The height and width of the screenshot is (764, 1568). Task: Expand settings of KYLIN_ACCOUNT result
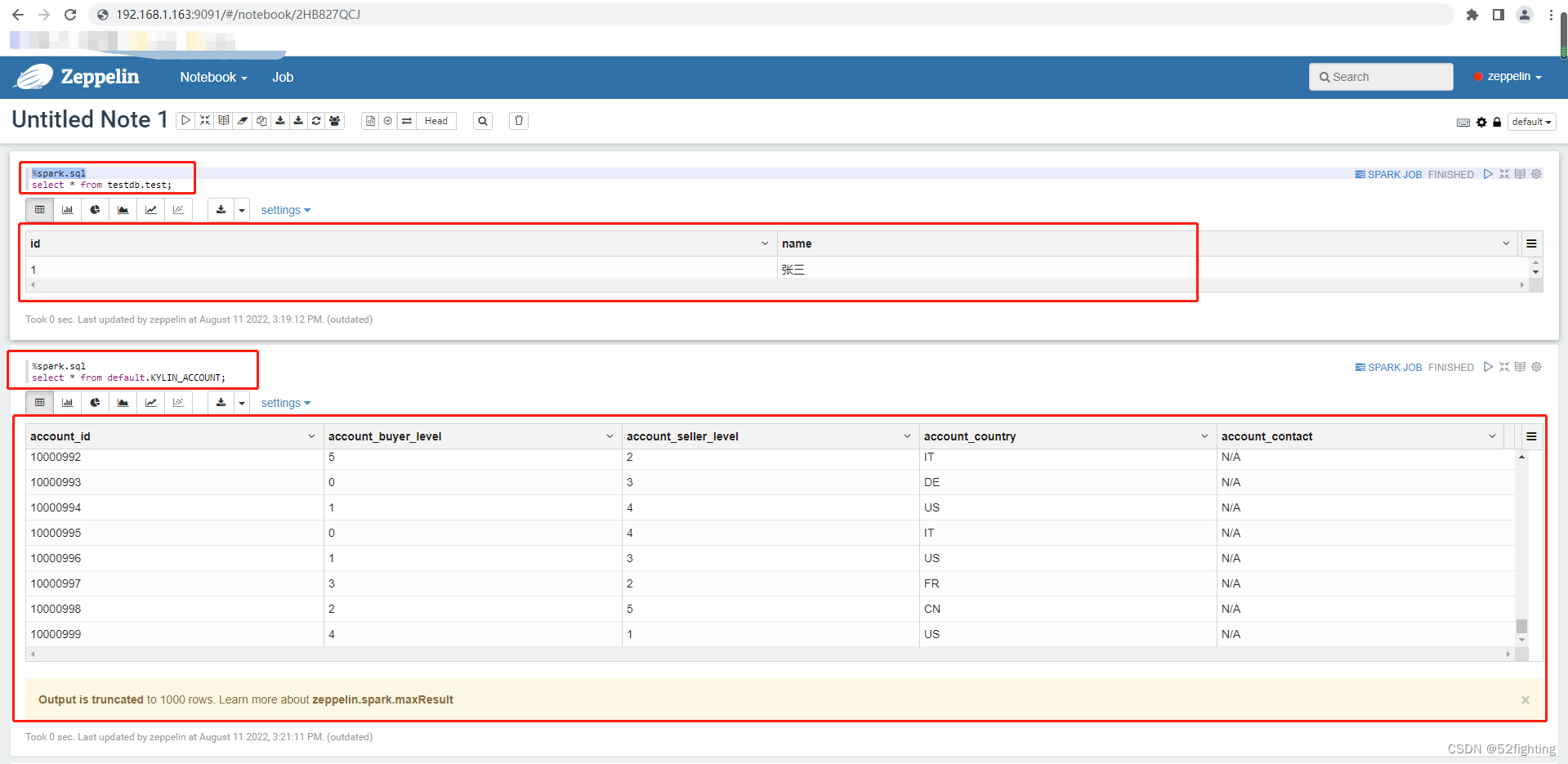[x=285, y=403]
